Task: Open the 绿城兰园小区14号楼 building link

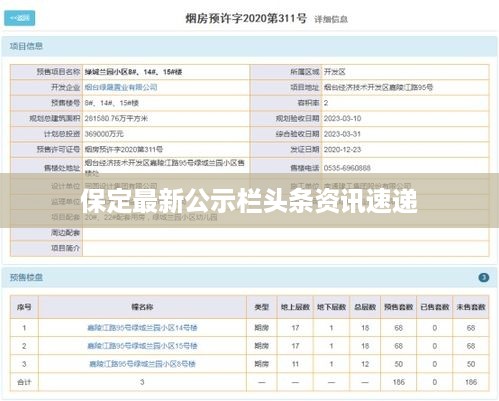Action: (x=142, y=328)
